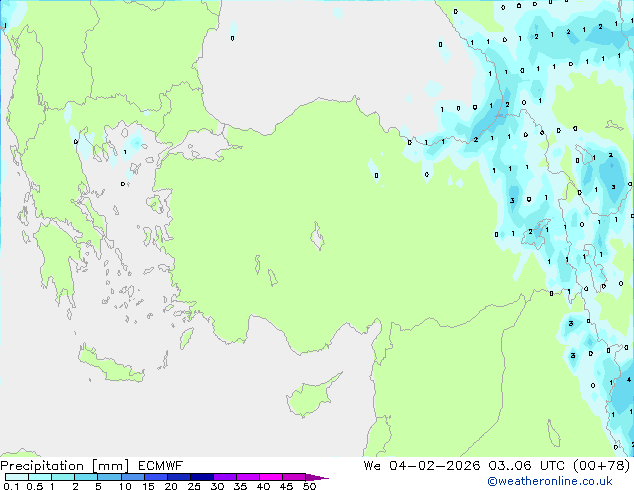
Task: Click the 'We' weekday label
Action: coord(372,466)
